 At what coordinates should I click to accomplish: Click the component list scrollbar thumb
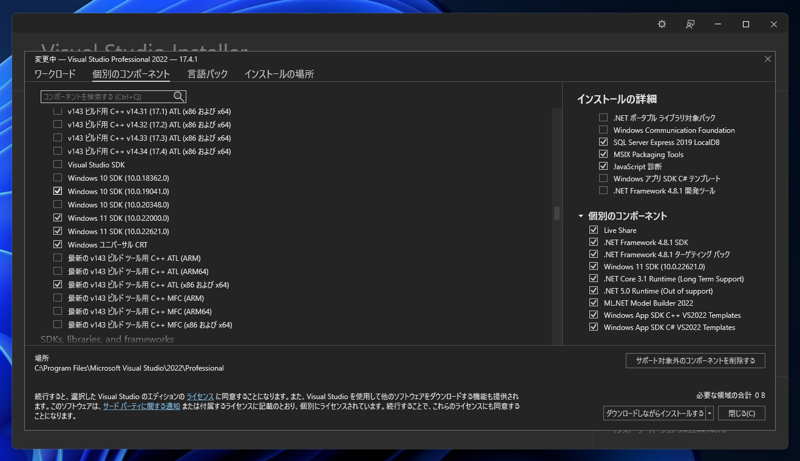[x=557, y=213]
